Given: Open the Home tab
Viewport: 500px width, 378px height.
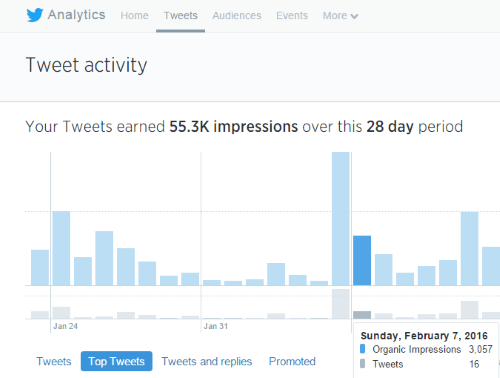Looking at the screenshot, I should point(134,16).
